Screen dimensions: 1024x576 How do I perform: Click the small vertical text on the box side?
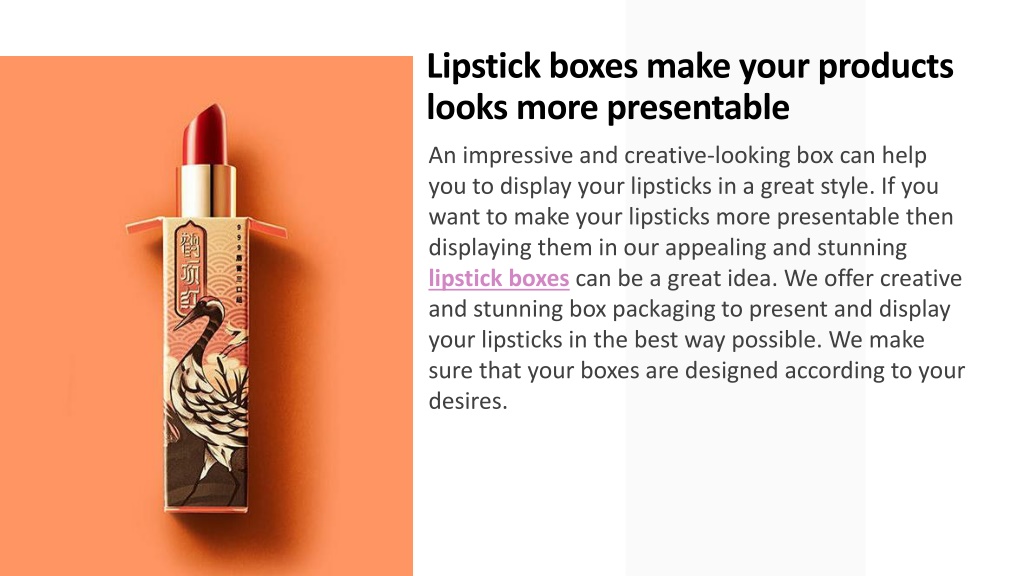240,263
